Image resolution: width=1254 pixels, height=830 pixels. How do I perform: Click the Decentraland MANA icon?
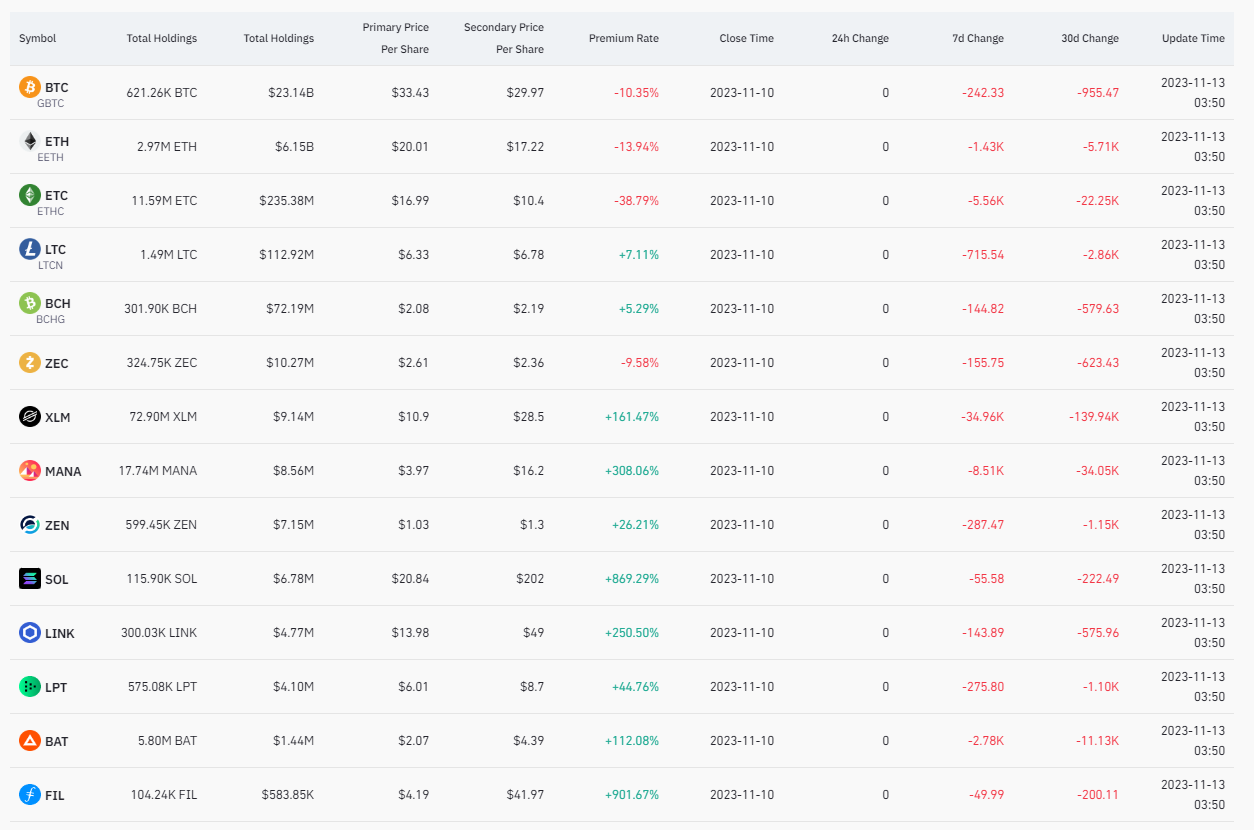(x=30, y=471)
